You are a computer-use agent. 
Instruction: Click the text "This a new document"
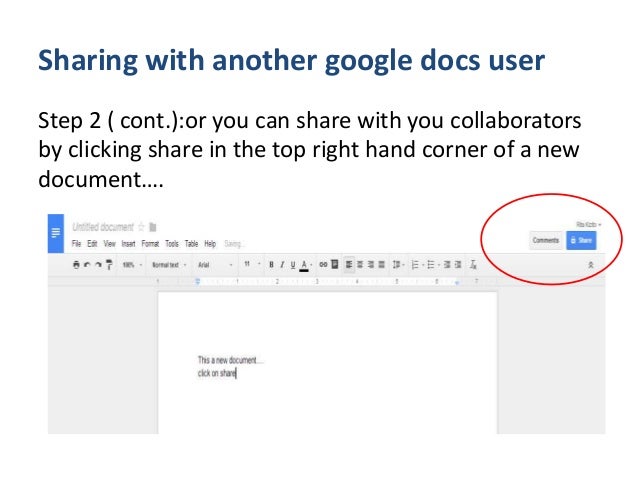click(x=227, y=360)
